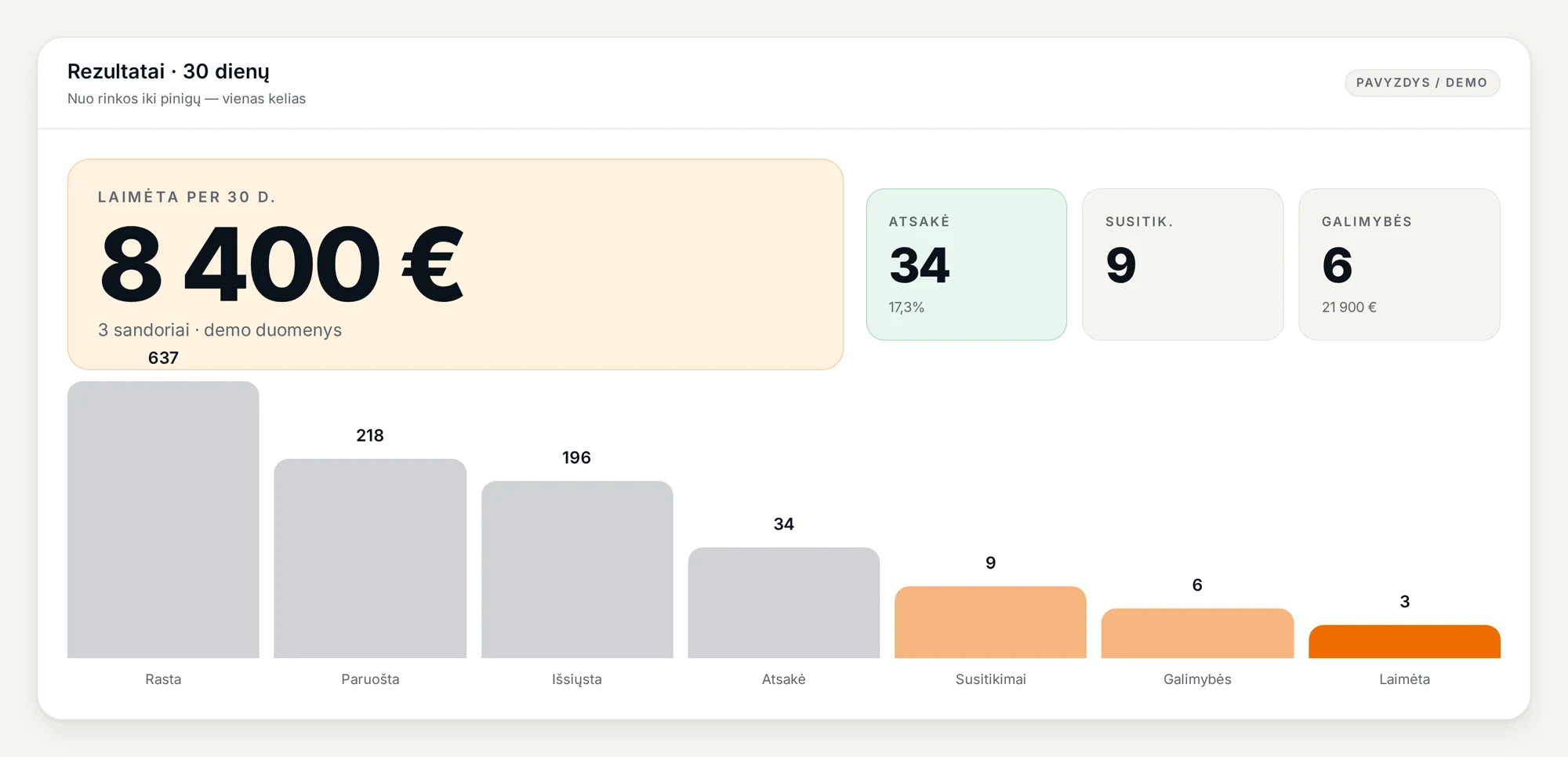Open the Atsakė 34 stat card
1568x757 pixels.
point(966,264)
